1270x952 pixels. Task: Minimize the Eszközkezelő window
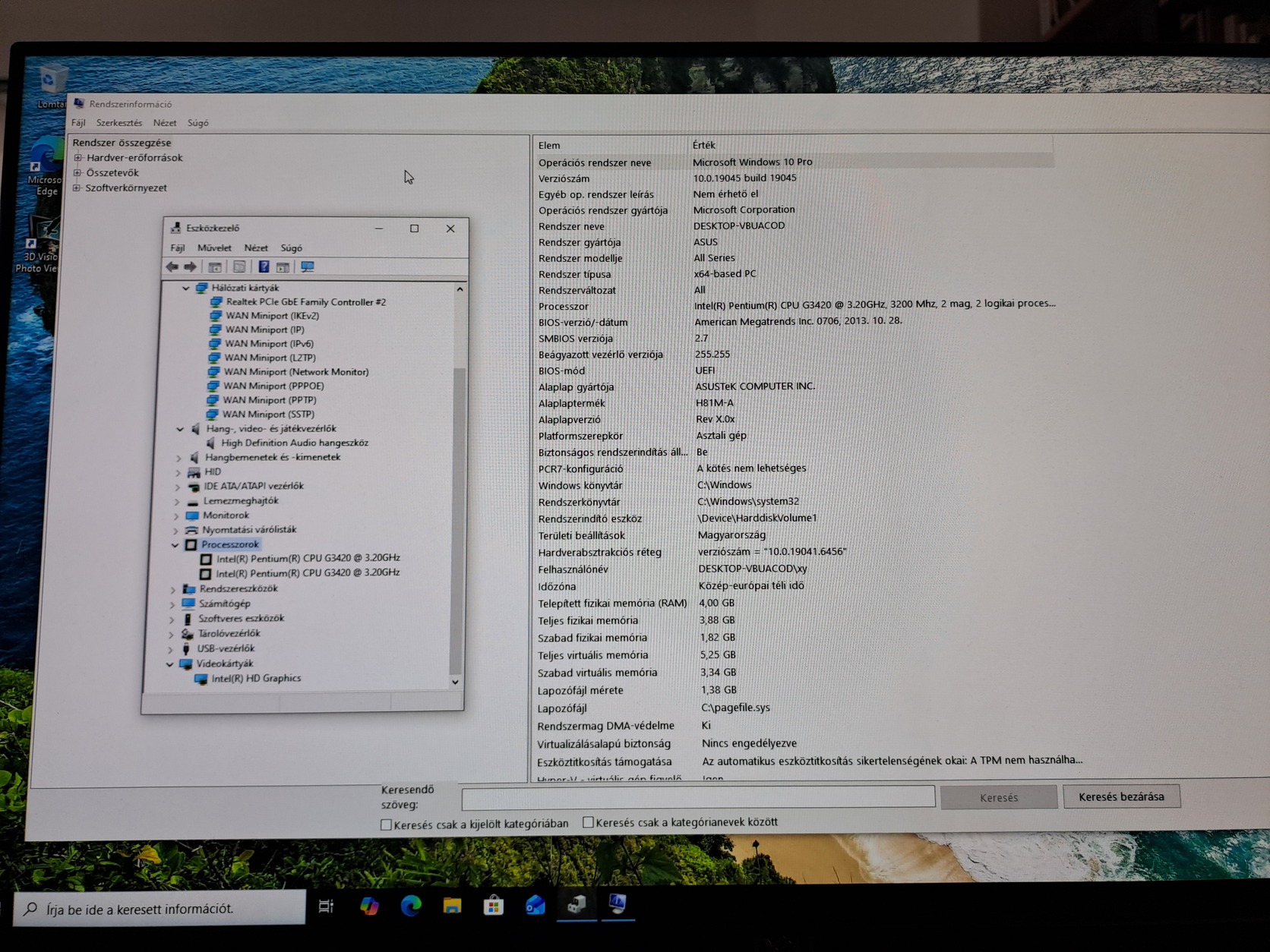pyautogui.click(x=378, y=229)
